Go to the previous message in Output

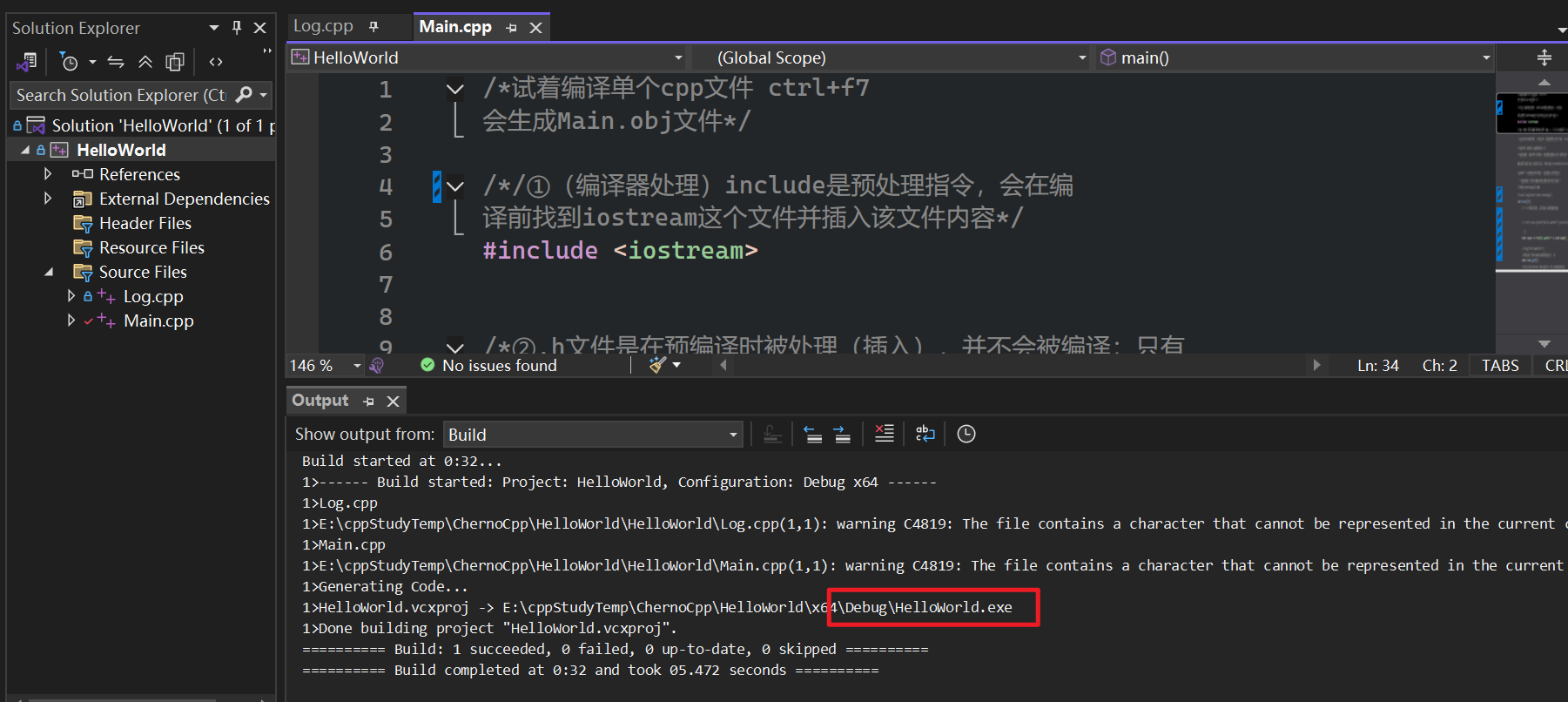[812, 434]
